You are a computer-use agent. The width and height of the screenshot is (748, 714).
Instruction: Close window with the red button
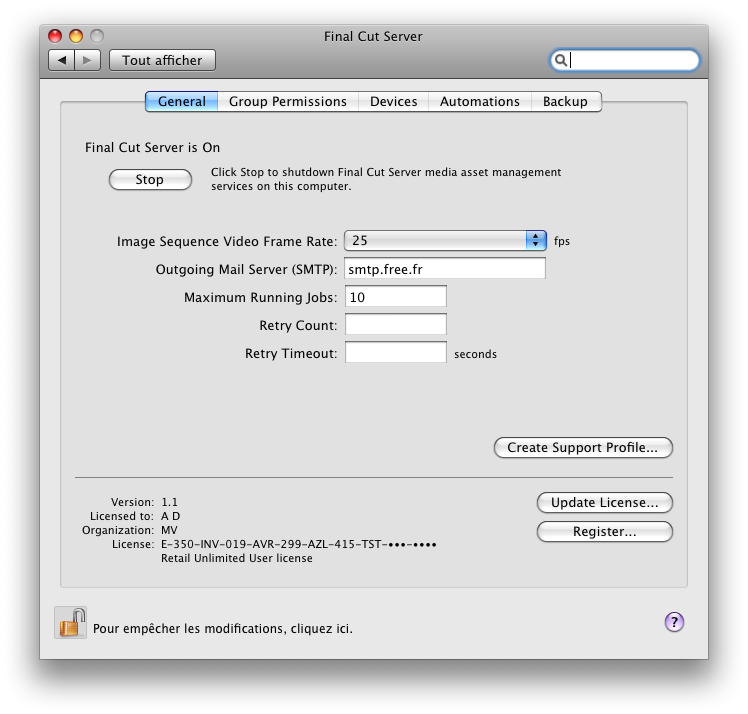point(55,36)
